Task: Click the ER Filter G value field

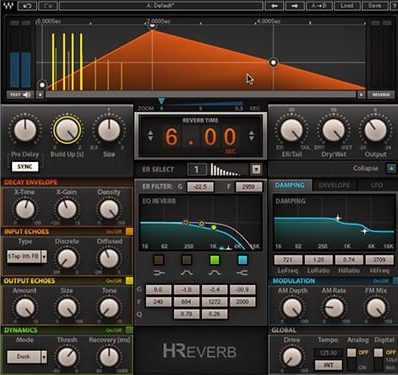Action: point(200,187)
